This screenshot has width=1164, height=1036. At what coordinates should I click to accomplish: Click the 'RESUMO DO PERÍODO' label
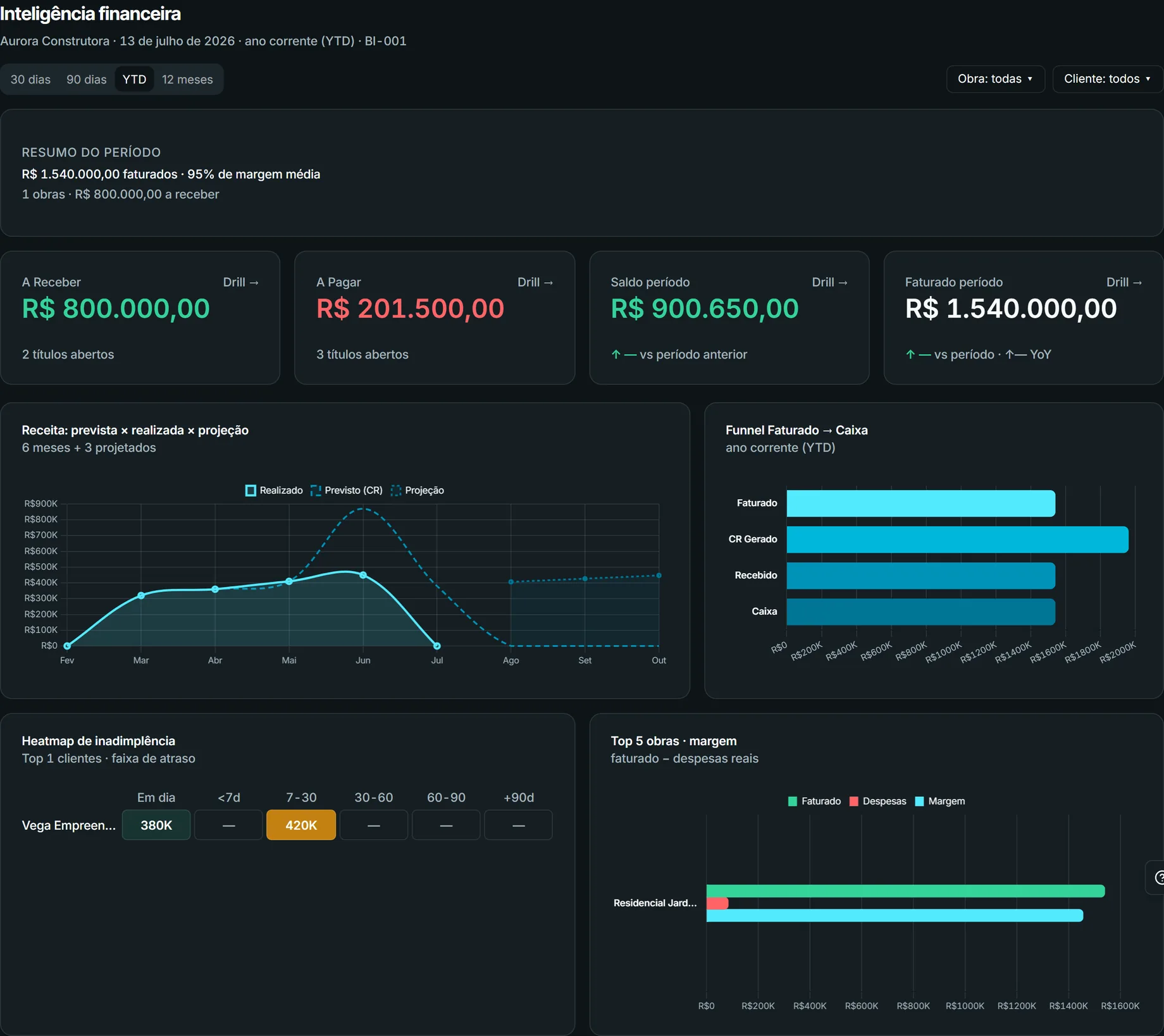click(x=91, y=152)
